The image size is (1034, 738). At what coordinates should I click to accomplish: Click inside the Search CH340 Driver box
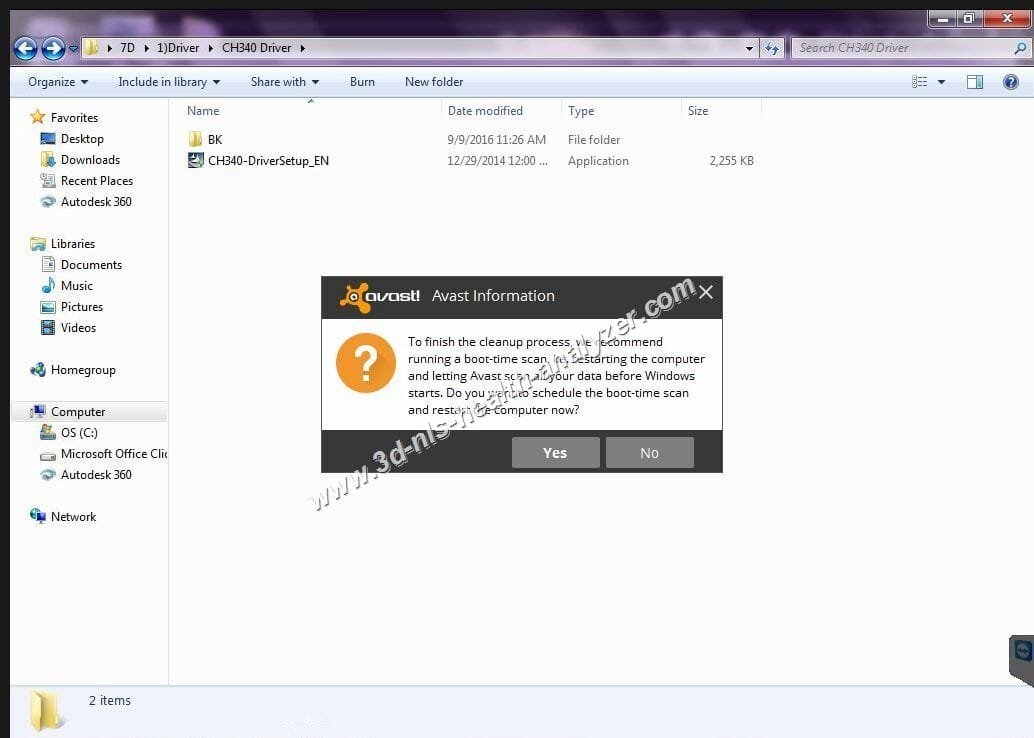tap(900, 47)
